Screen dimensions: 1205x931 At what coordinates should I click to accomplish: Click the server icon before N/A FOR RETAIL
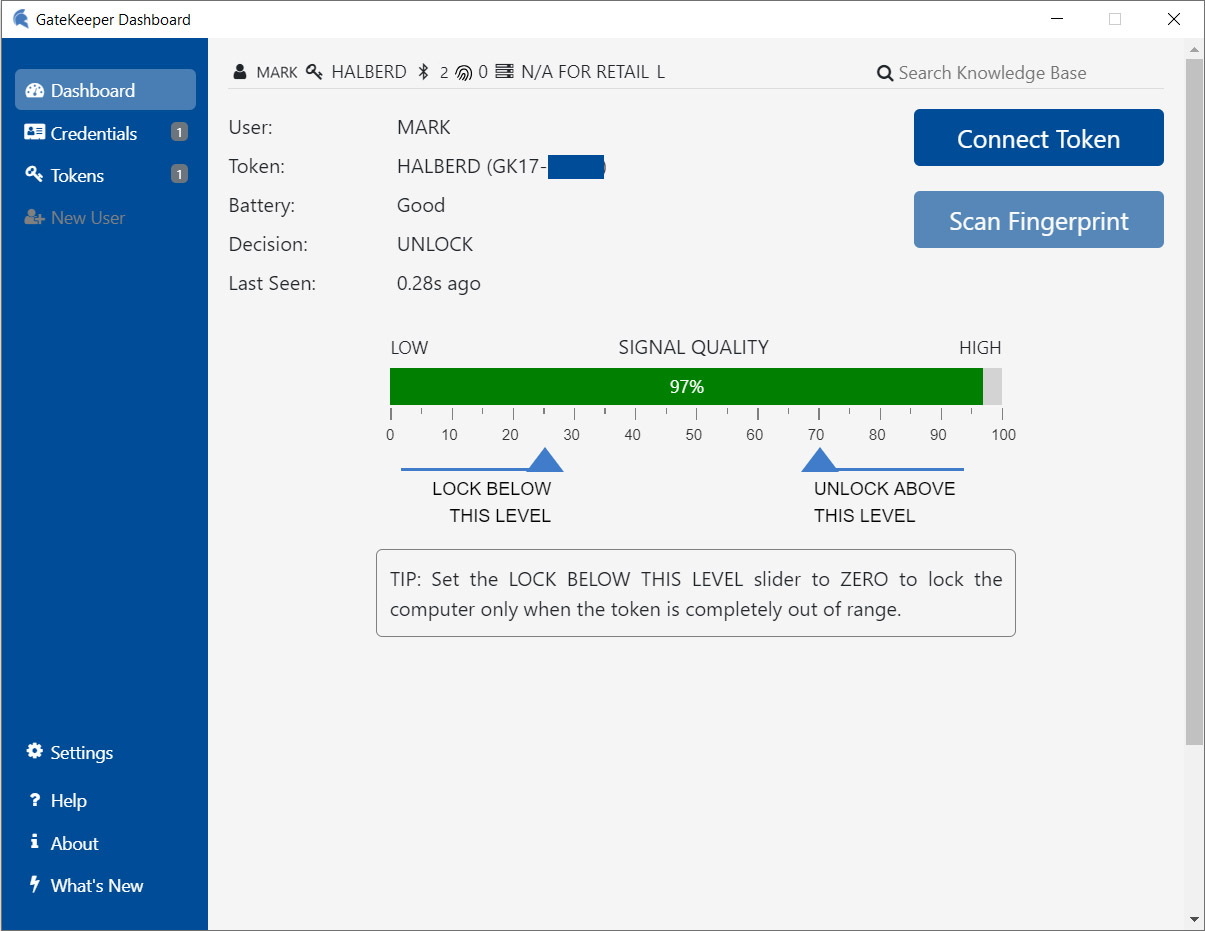tap(504, 72)
